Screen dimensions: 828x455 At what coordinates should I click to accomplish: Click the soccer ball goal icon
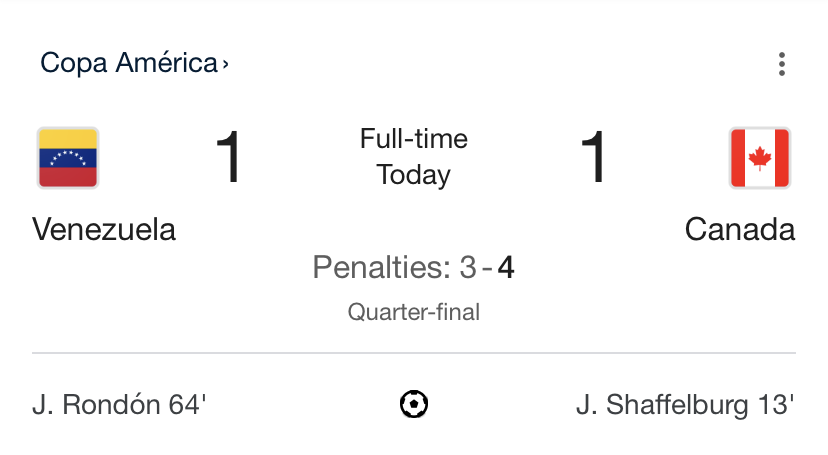(414, 405)
